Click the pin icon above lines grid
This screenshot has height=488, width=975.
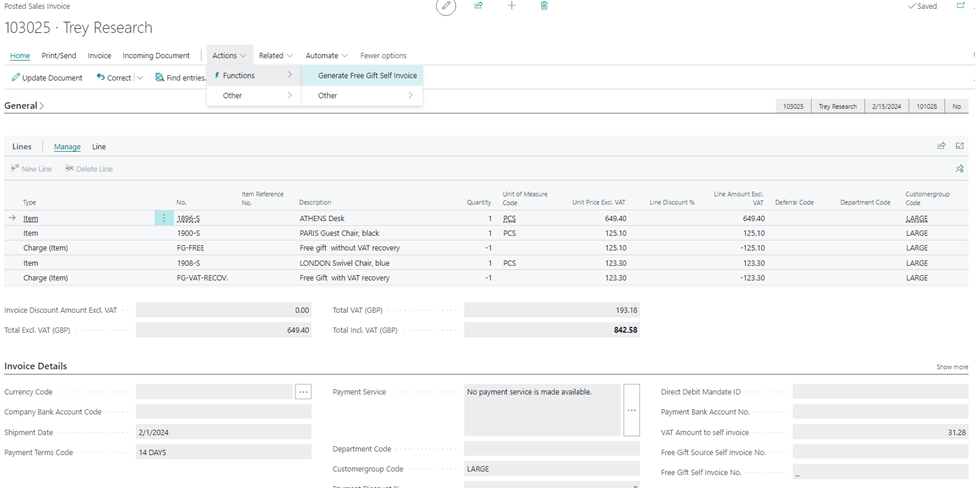click(959, 168)
